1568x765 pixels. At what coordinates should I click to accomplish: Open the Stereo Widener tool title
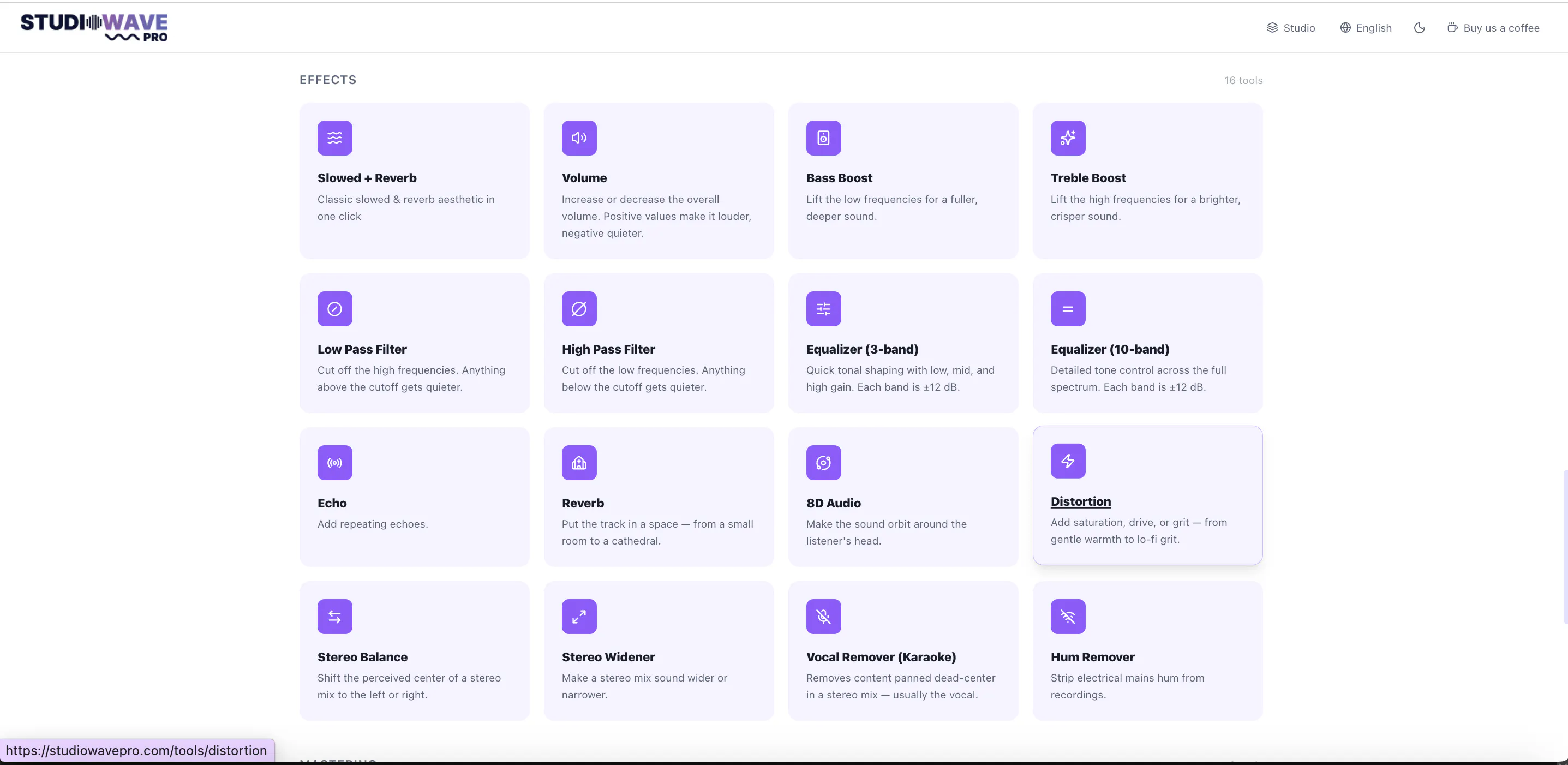coord(609,658)
